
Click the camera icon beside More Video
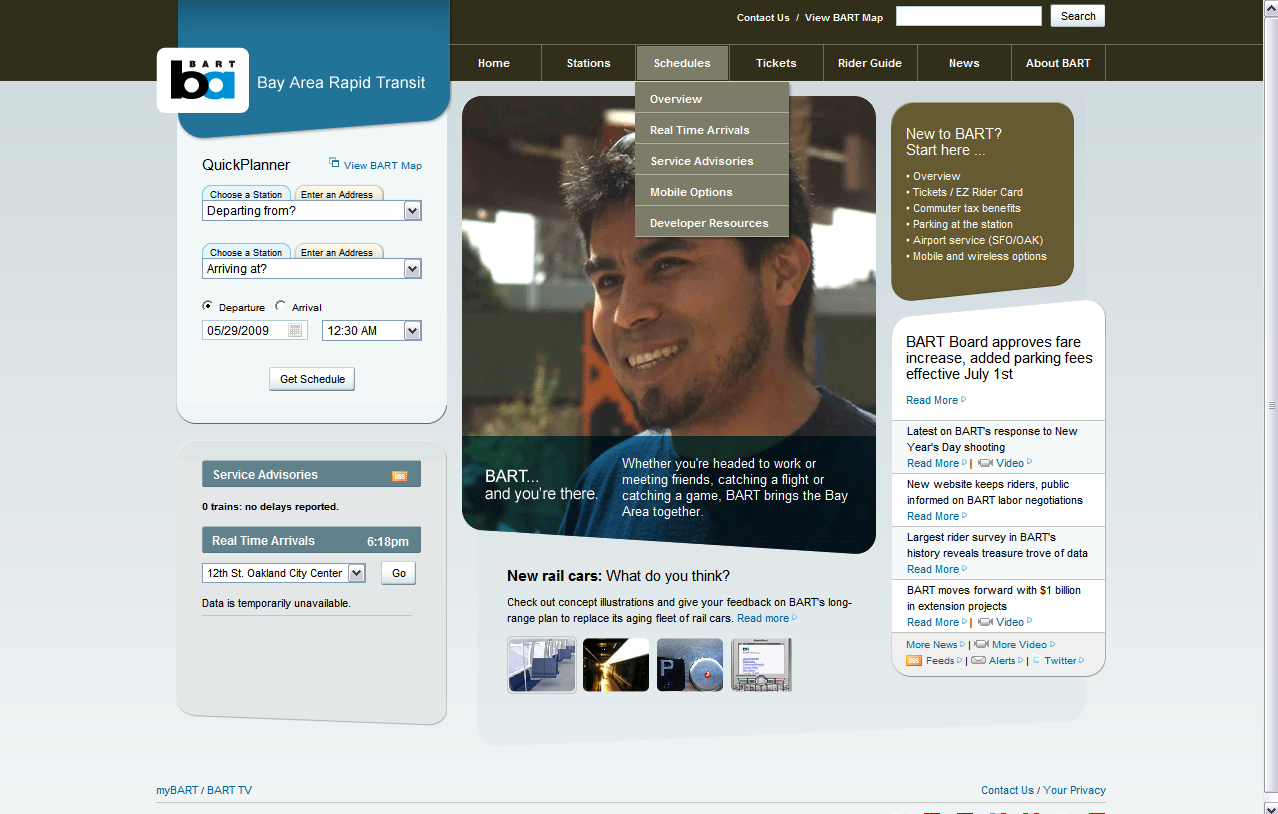981,645
